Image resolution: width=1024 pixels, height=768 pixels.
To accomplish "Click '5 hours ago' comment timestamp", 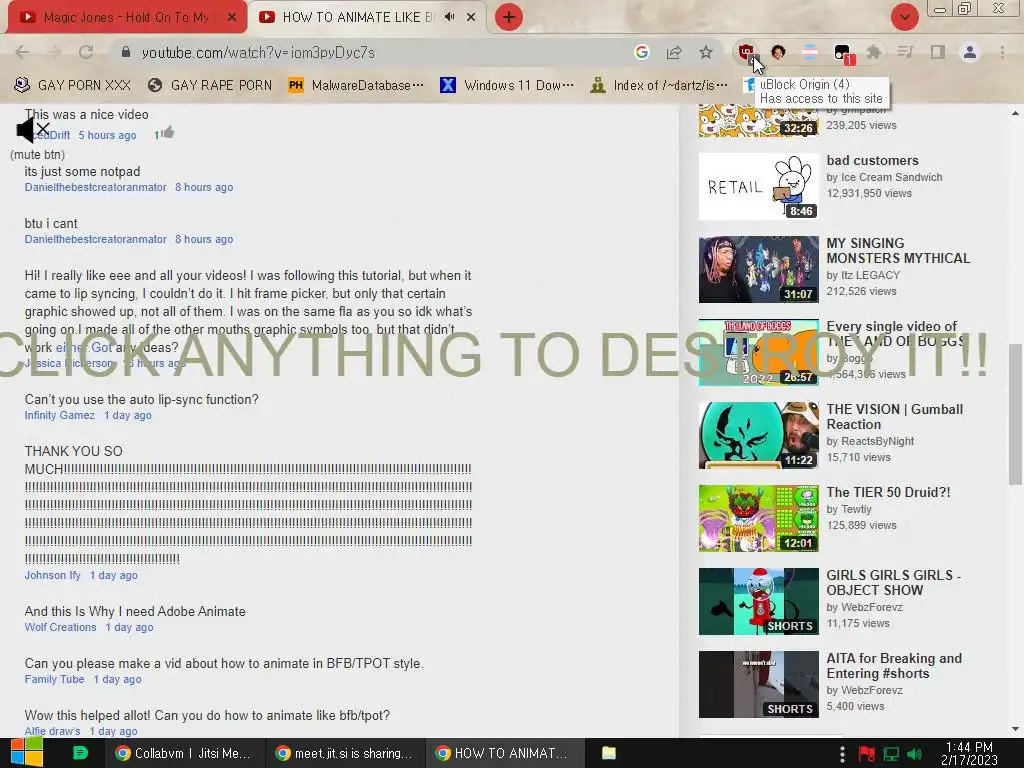I will 107,135.
